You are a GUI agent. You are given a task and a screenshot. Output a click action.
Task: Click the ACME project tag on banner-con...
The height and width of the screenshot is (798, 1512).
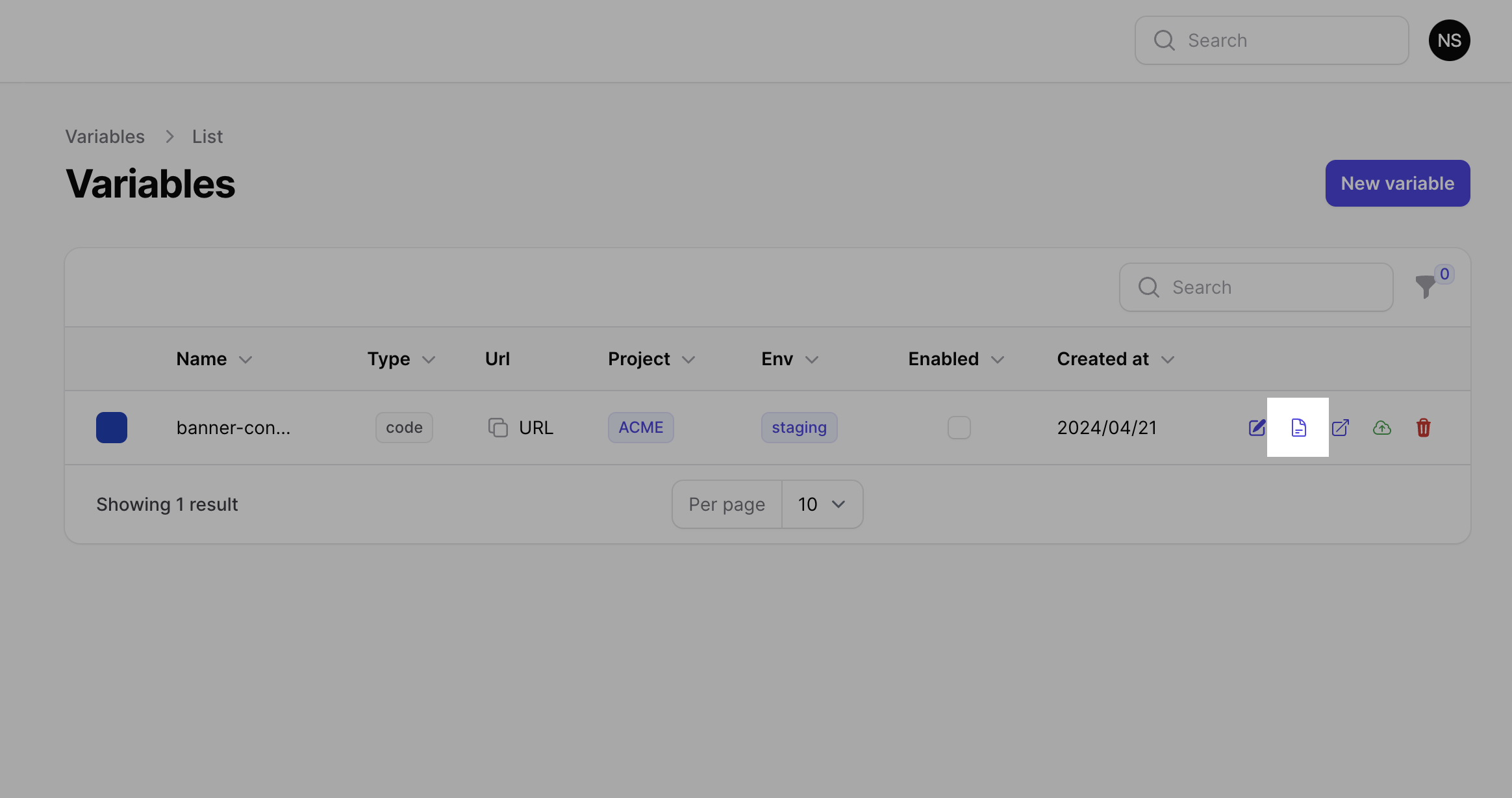point(641,427)
